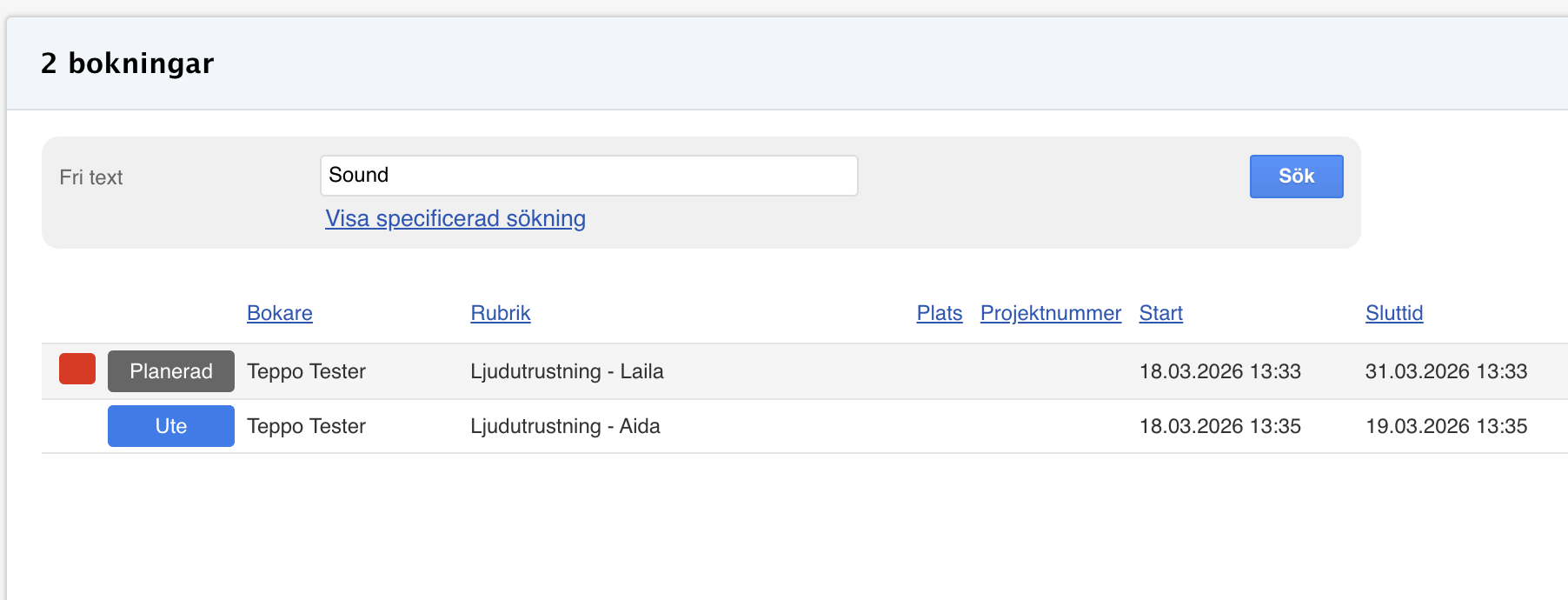Select Teppo Tester in the Planerad row
Screen dimensions: 1568x600
306,371
